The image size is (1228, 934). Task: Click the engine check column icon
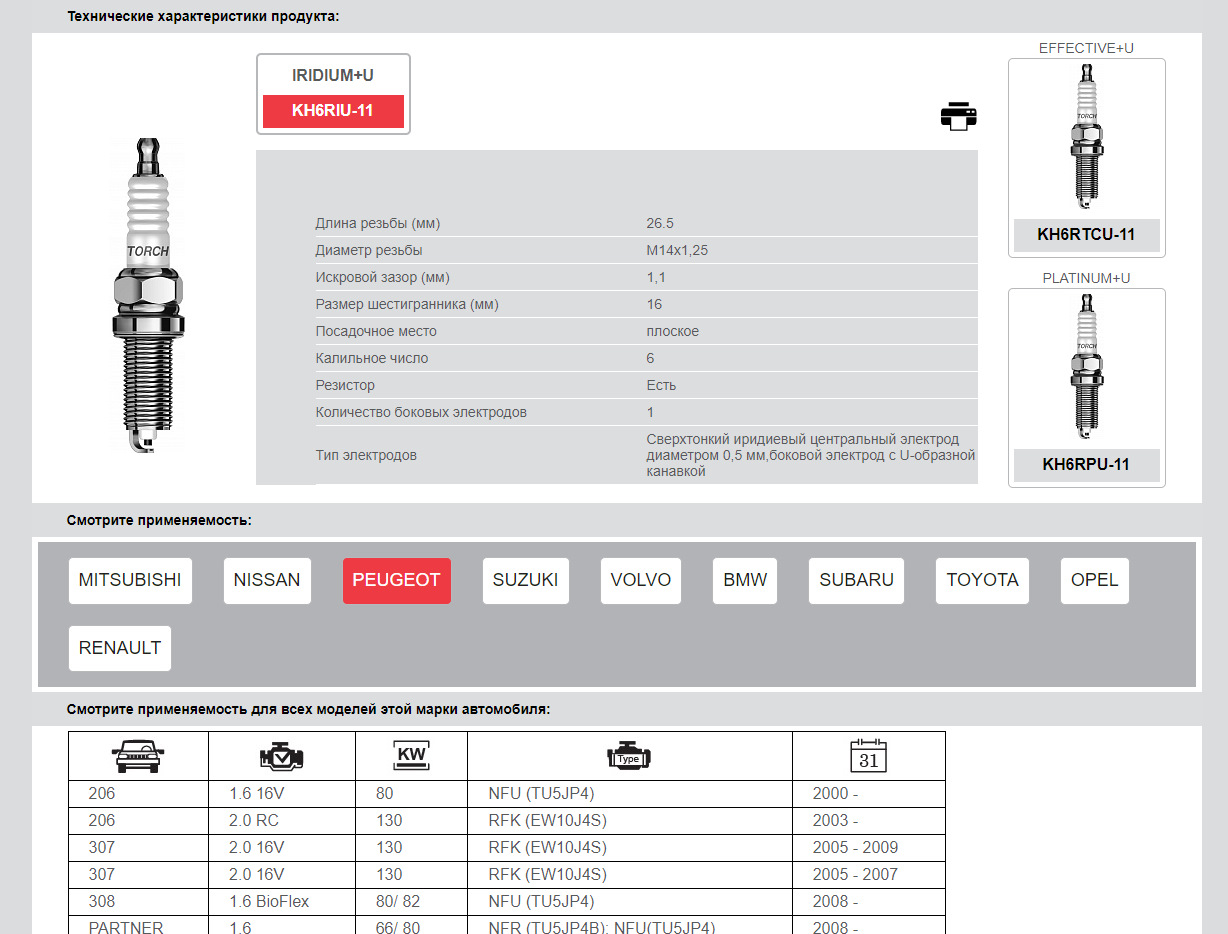pyautogui.click(x=281, y=757)
